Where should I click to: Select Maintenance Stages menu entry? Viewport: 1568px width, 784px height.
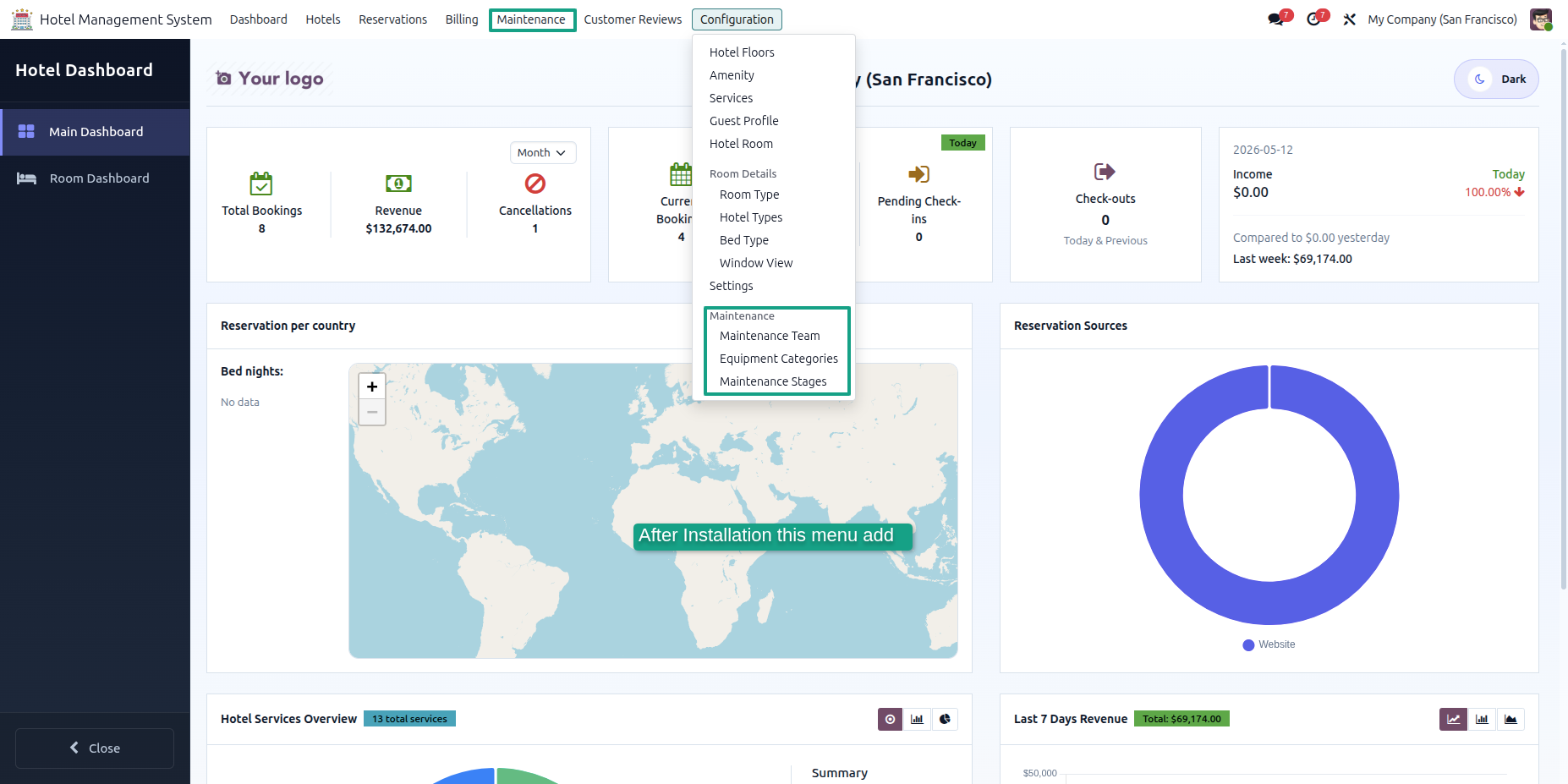773,381
